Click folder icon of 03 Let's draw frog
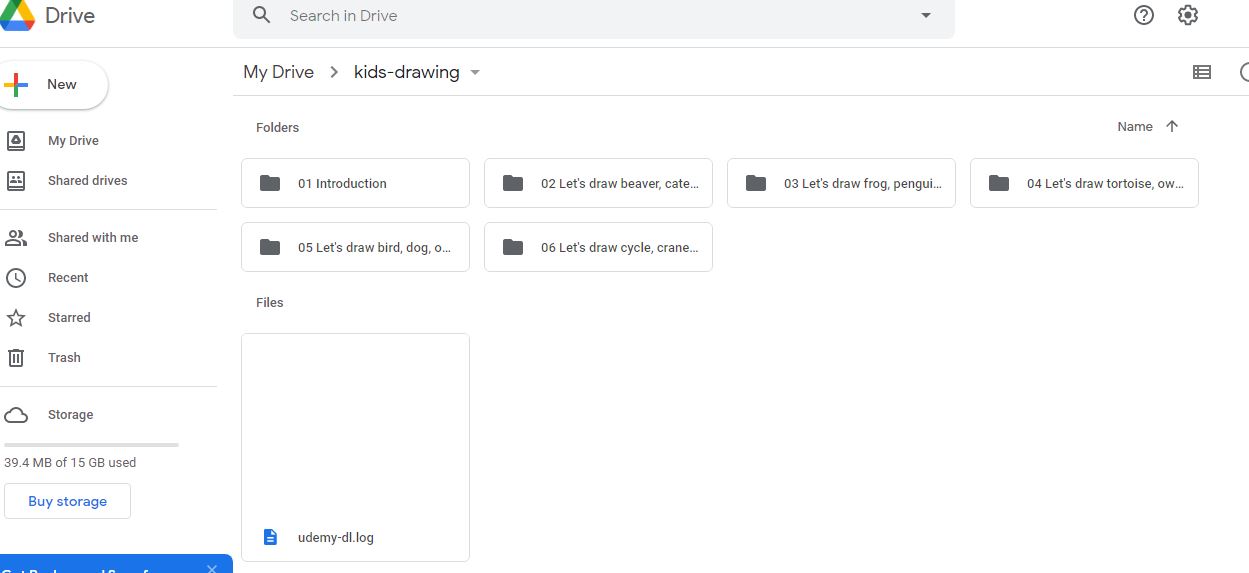 [756, 183]
